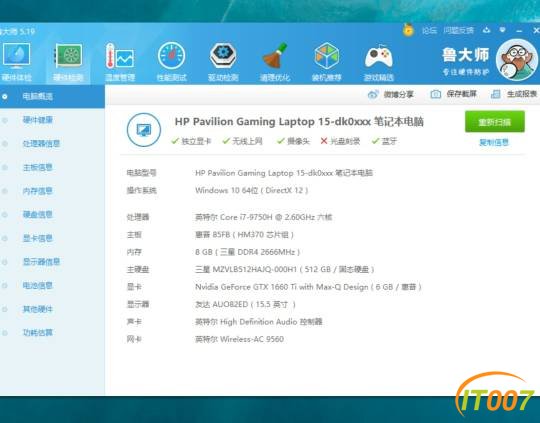Click the GeForce GTX 1660 Ti value
This screenshot has height=423, width=540.
tap(308, 287)
